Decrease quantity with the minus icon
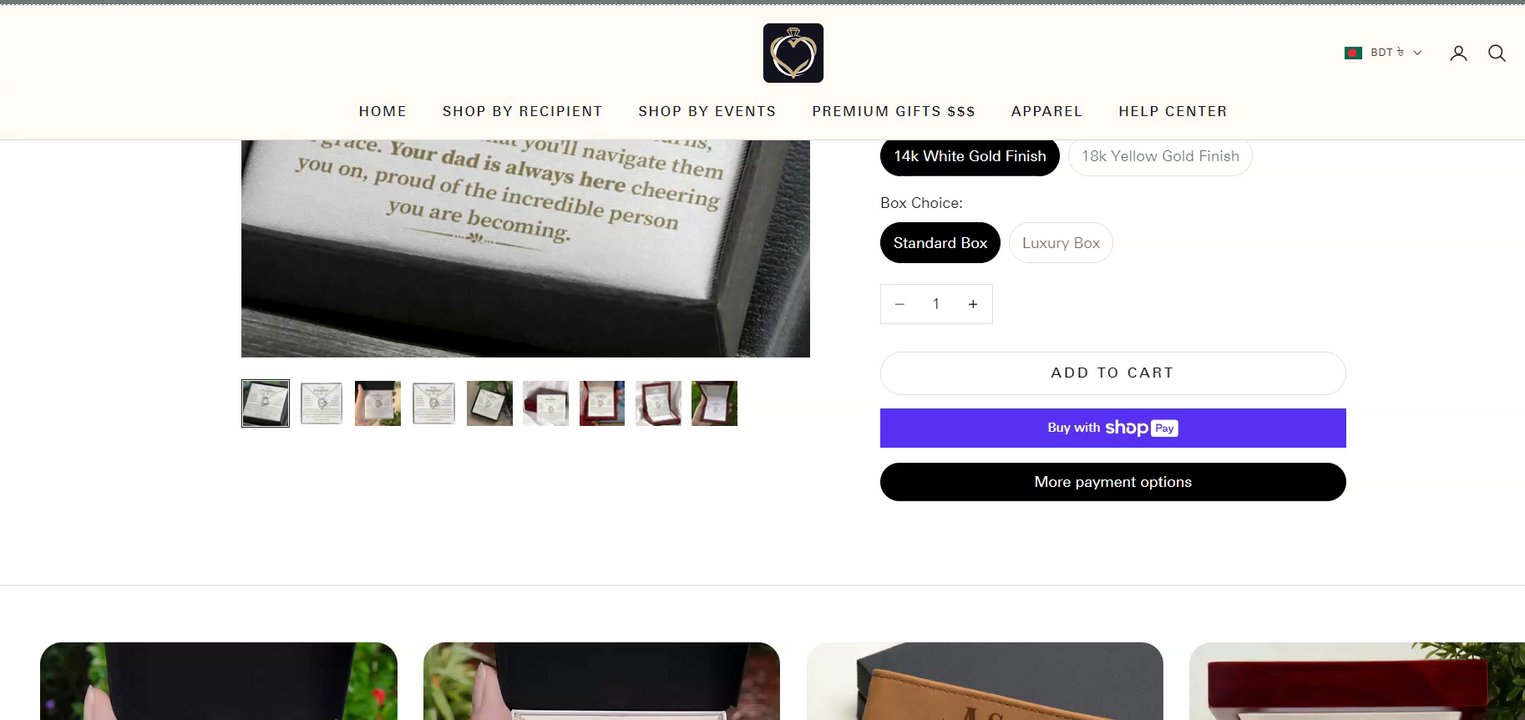Viewport: 1525px width, 720px height. tap(899, 304)
